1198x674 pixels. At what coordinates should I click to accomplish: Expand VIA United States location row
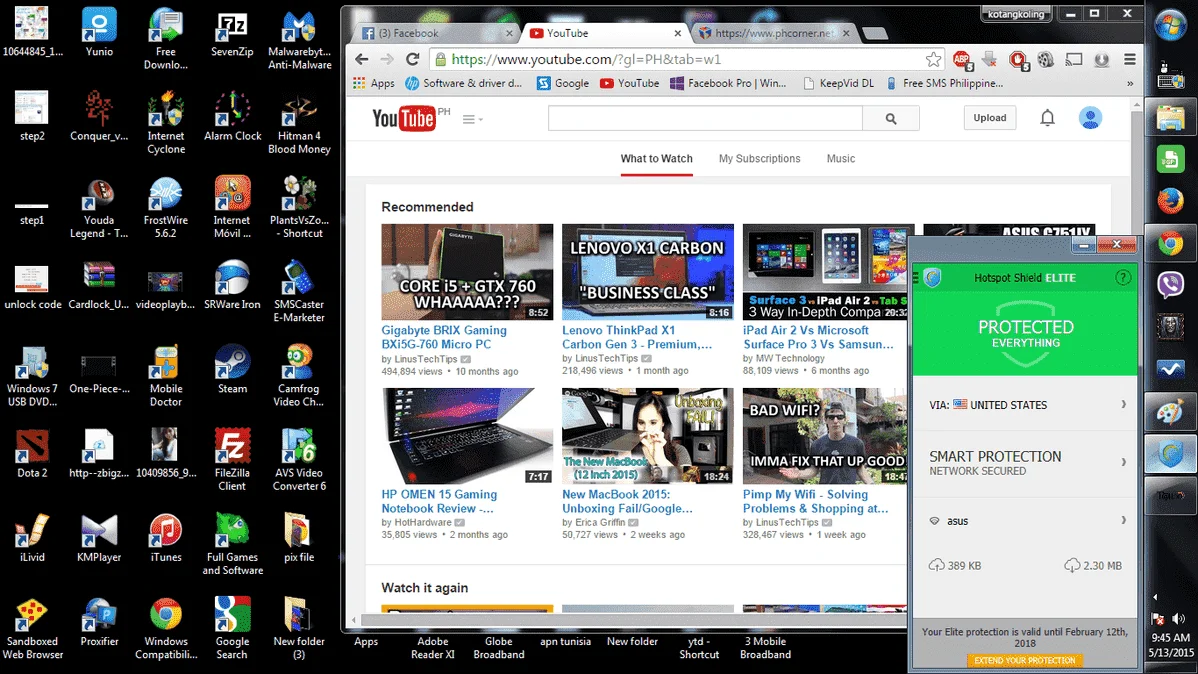pos(1025,405)
